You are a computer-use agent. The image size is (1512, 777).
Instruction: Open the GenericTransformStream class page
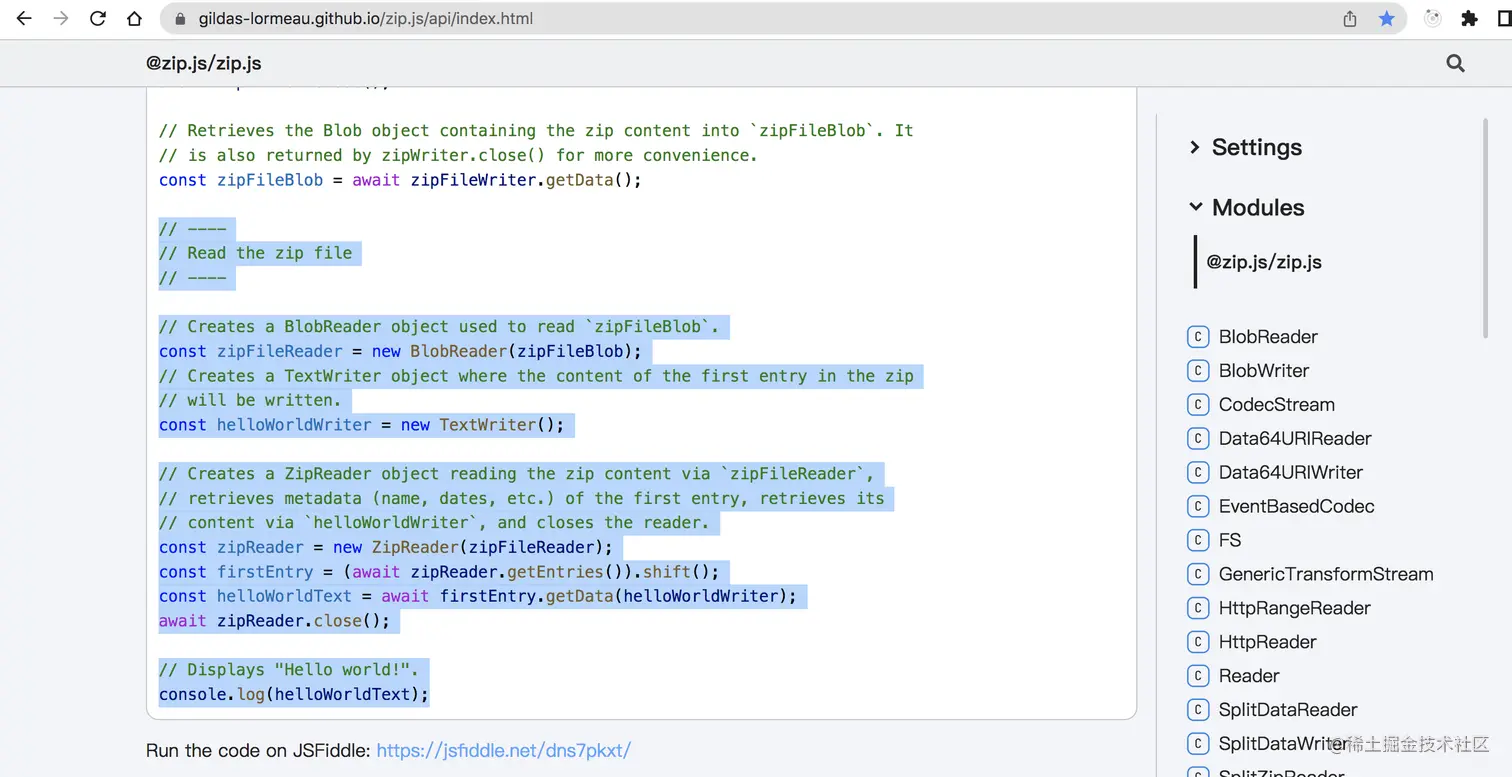(1325, 574)
